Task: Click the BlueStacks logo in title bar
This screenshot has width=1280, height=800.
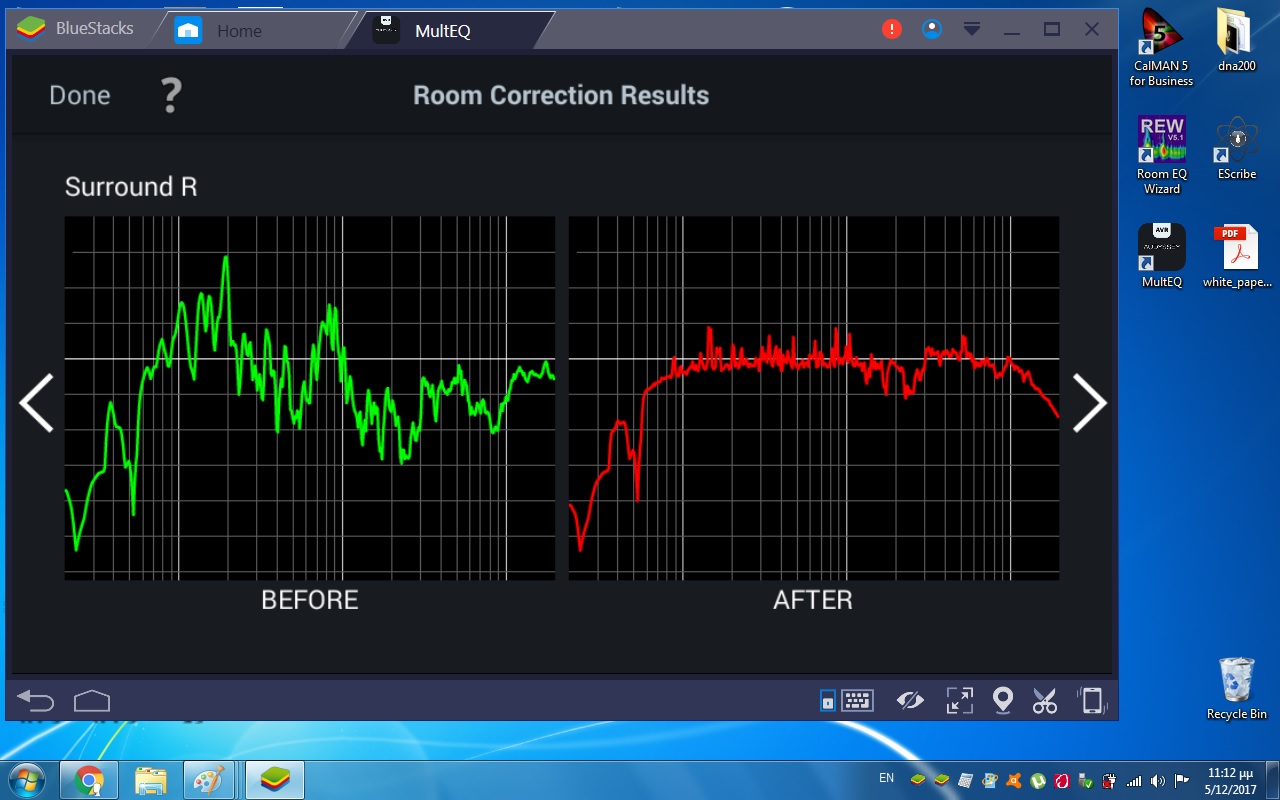Action: click(32, 29)
